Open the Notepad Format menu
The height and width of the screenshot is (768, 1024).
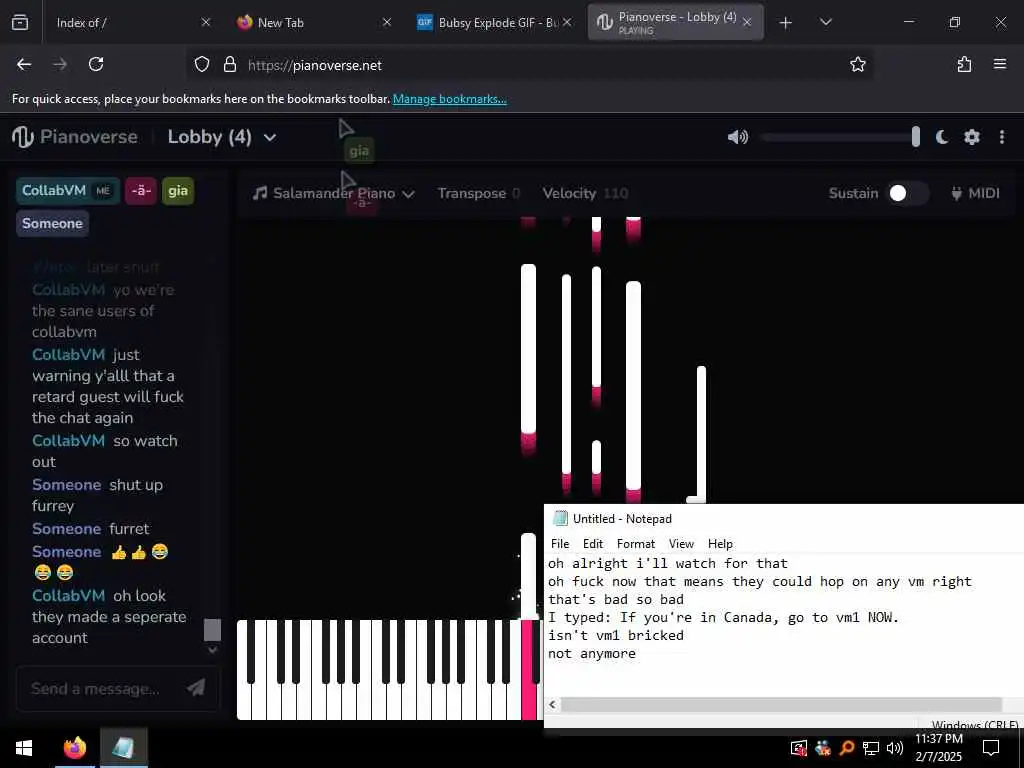[x=635, y=543]
